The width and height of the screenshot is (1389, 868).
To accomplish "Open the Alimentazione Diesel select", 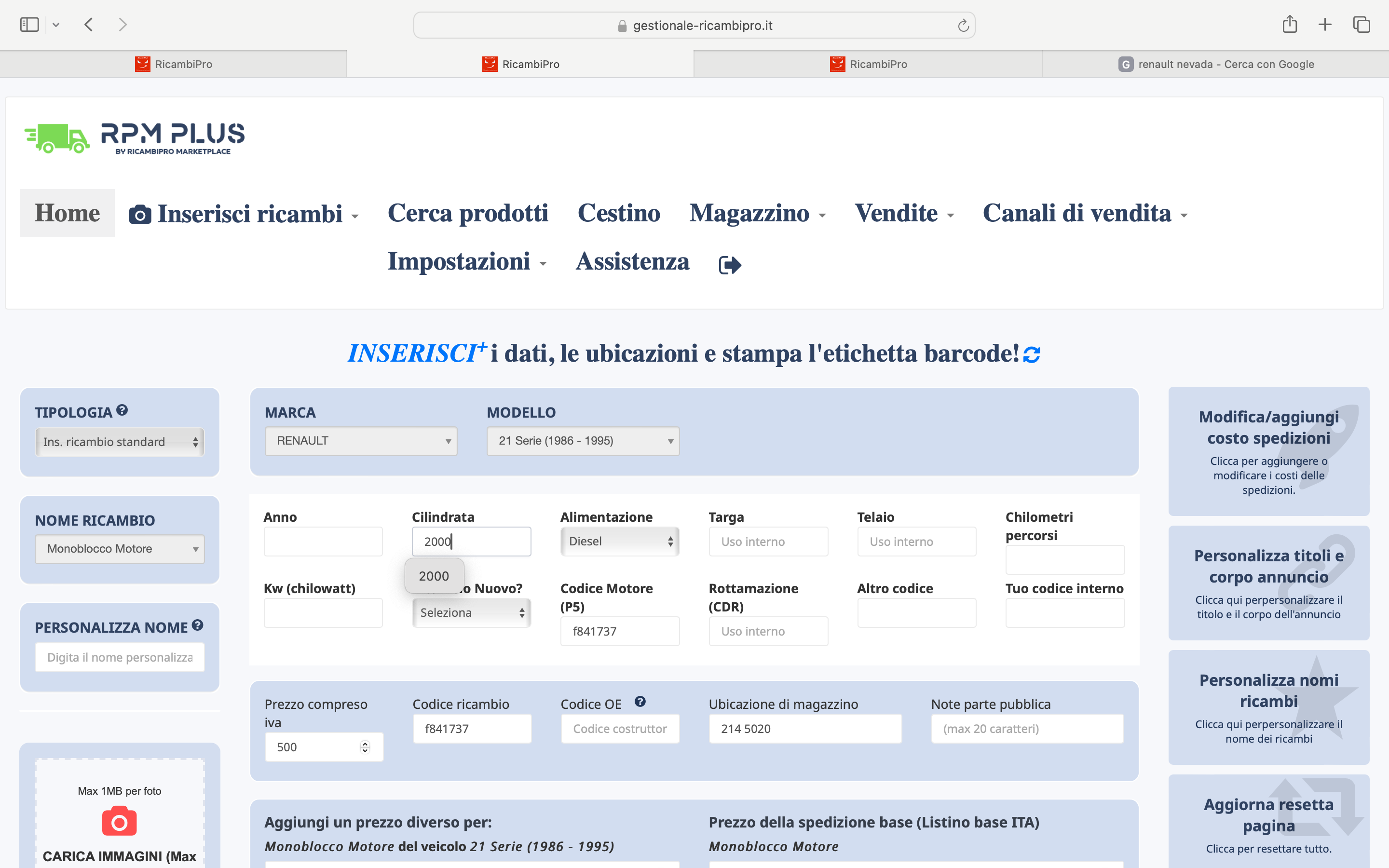I will pos(620,542).
